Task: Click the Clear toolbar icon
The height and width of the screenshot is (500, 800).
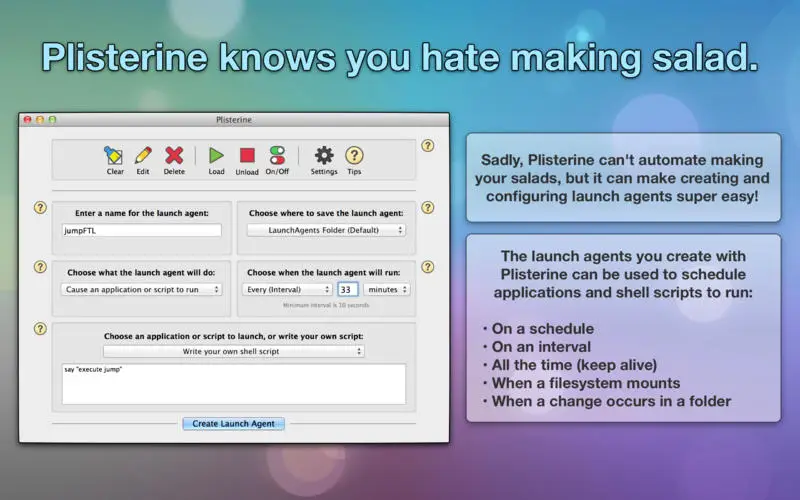Action: click(114, 155)
